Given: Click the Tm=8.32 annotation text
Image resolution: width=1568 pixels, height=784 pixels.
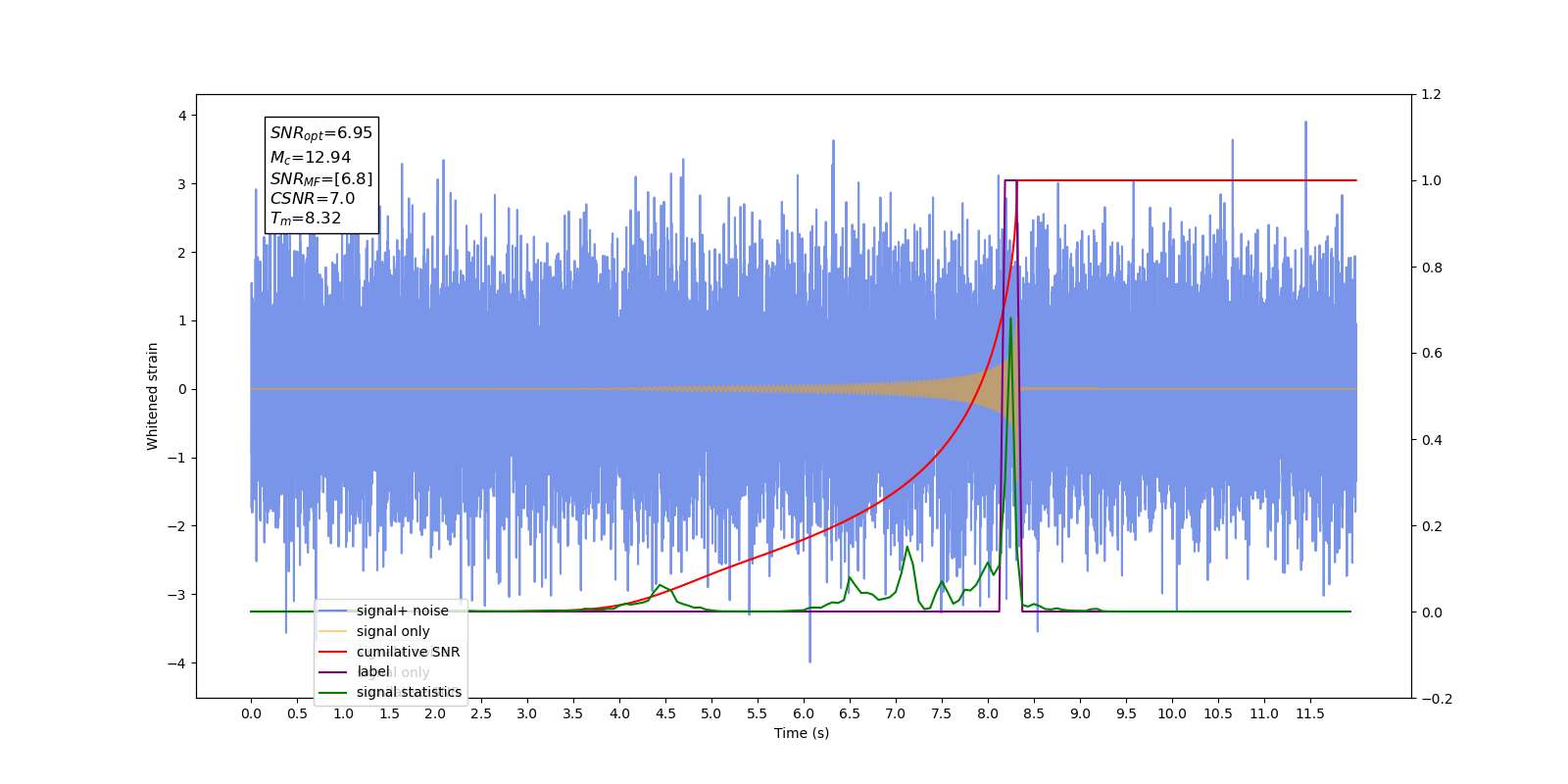Looking at the screenshot, I should click(x=306, y=219).
